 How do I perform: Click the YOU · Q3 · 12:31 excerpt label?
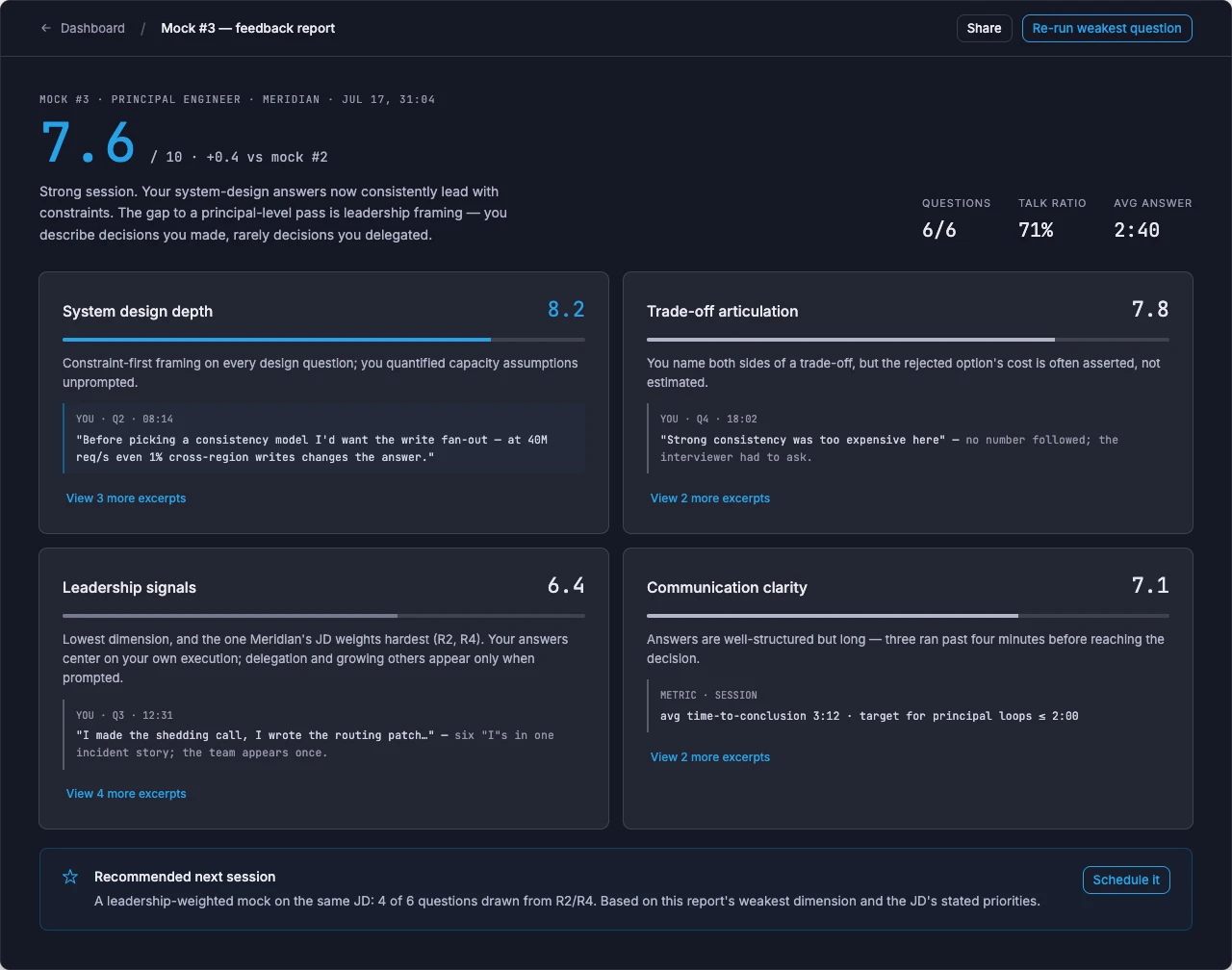tap(124, 715)
